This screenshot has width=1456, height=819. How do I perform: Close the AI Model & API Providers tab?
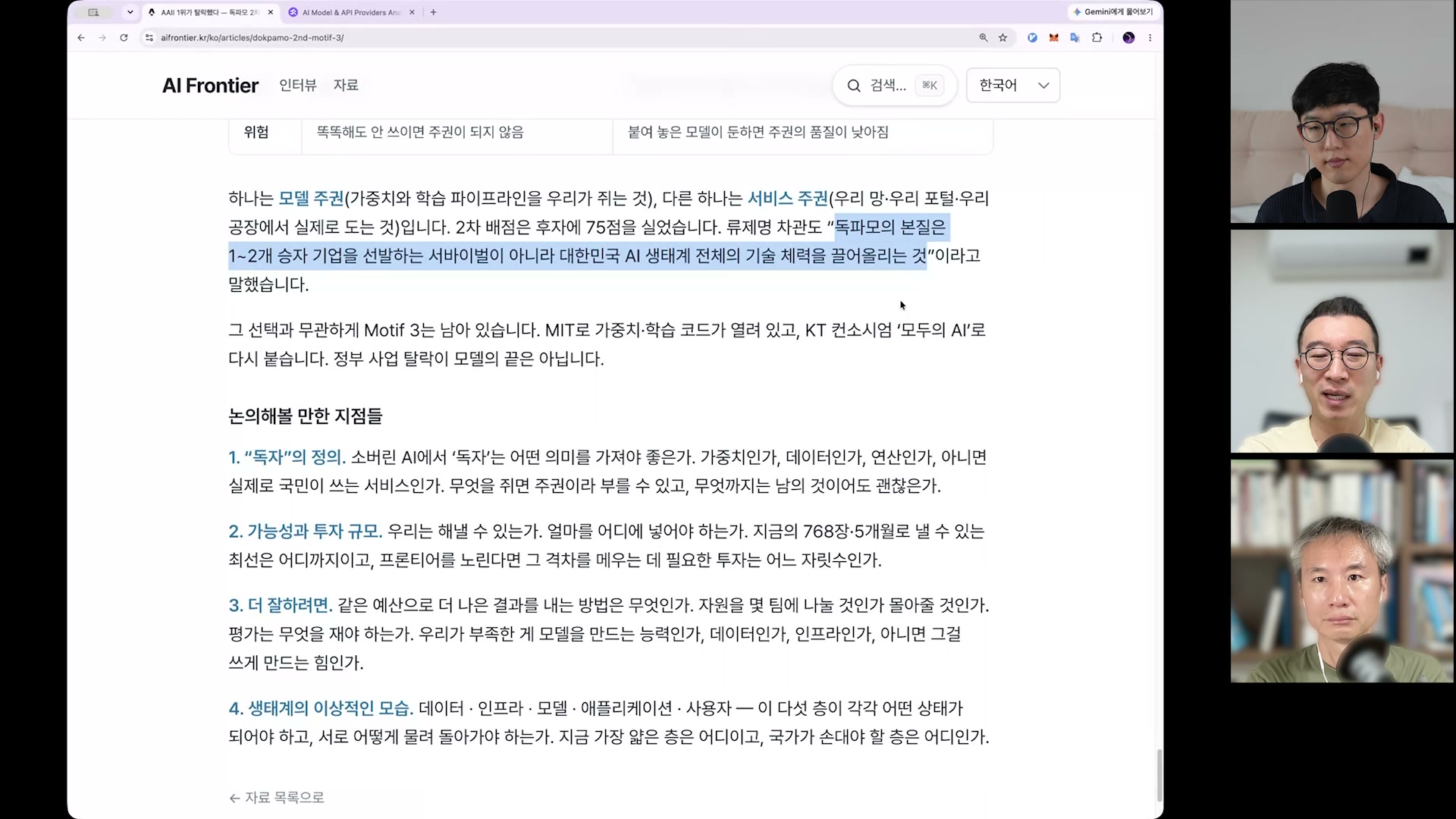pyautogui.click(x=412, y=12)
